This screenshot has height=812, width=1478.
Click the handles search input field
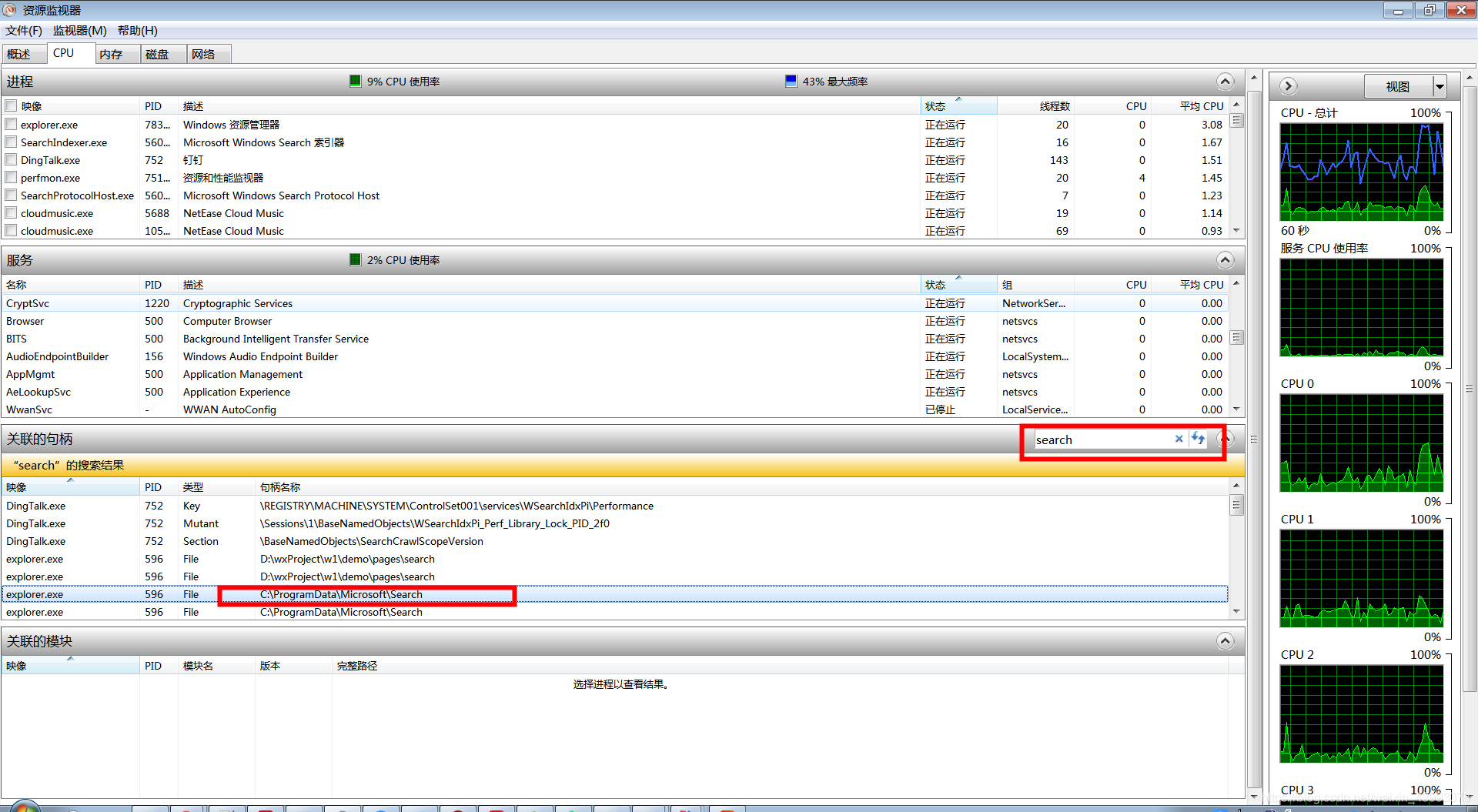click(x=1102, y=439)
